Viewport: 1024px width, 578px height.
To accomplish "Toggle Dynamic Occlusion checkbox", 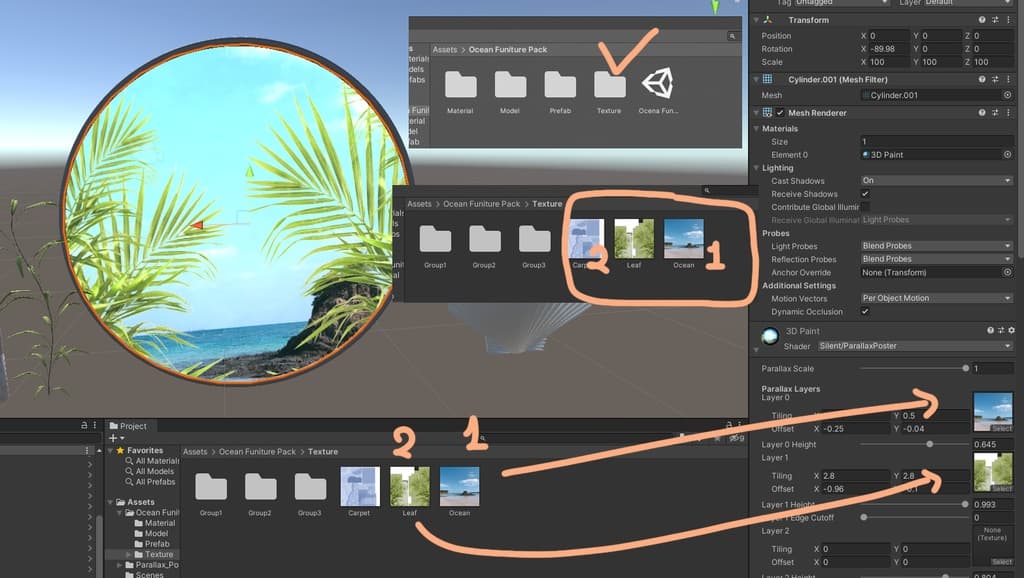I will tap(865, 312).
